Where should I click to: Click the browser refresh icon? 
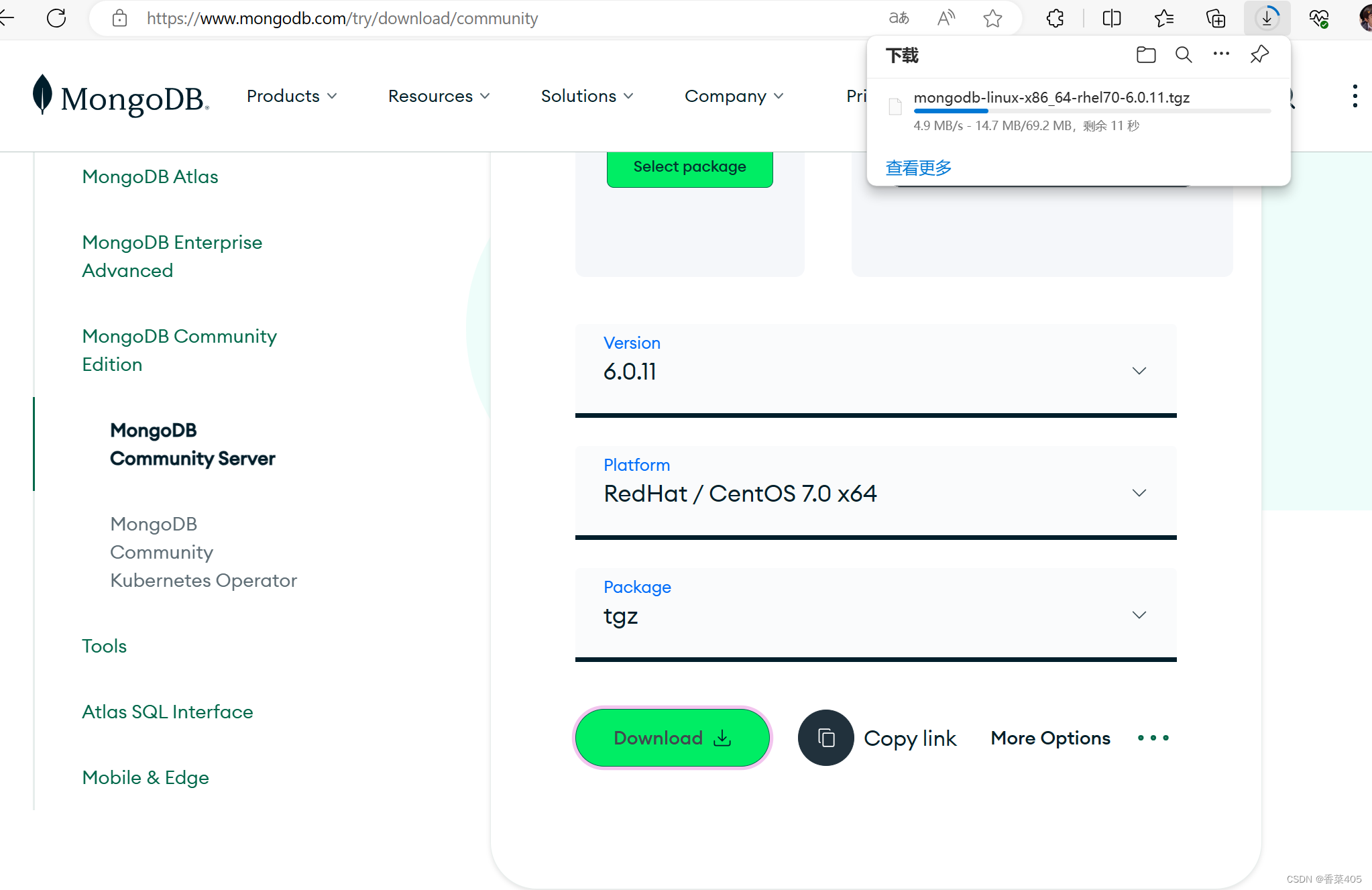pyautogui.click(x=56, y=18)
